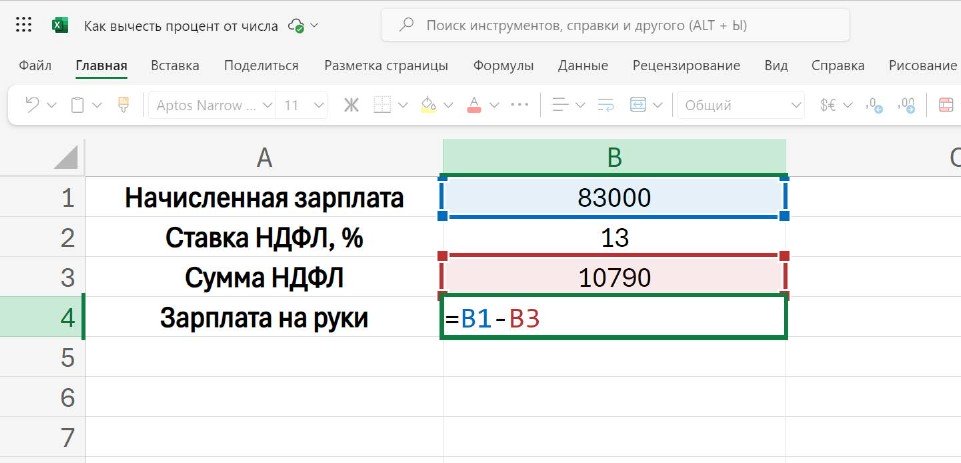The height and width of the screenshot is (463, 961).
Task: Click the merge cells icon
Action: tap(637, 104)
